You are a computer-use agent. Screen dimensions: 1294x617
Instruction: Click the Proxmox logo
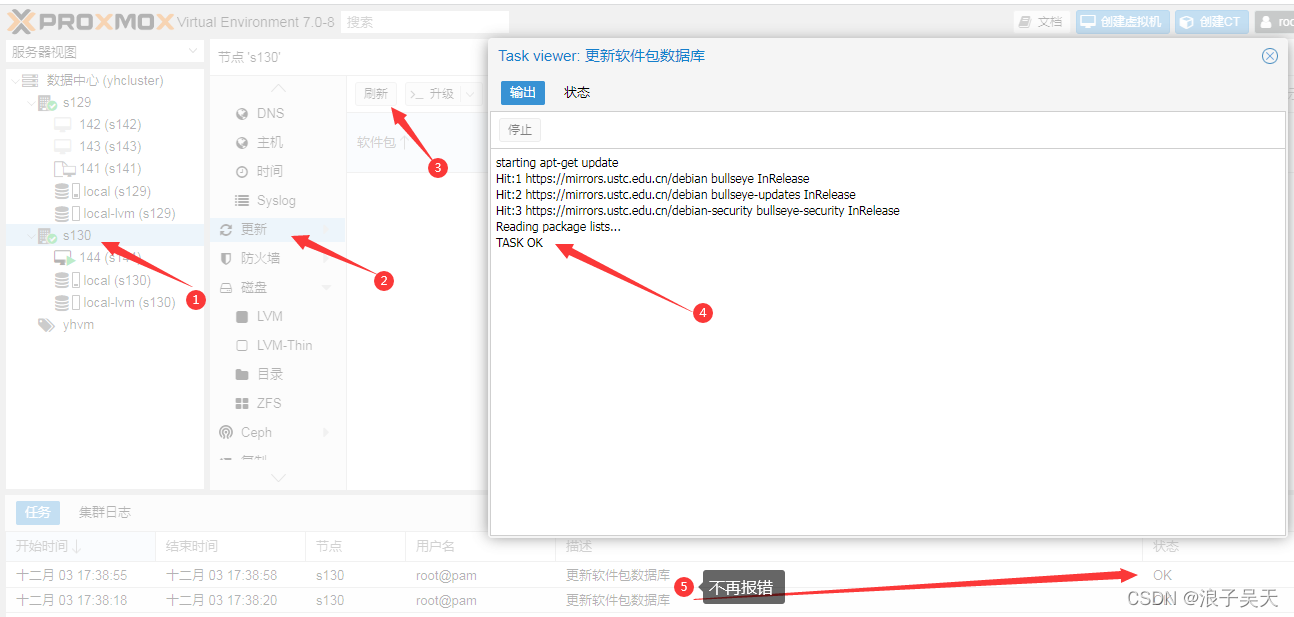click(91, 21)
